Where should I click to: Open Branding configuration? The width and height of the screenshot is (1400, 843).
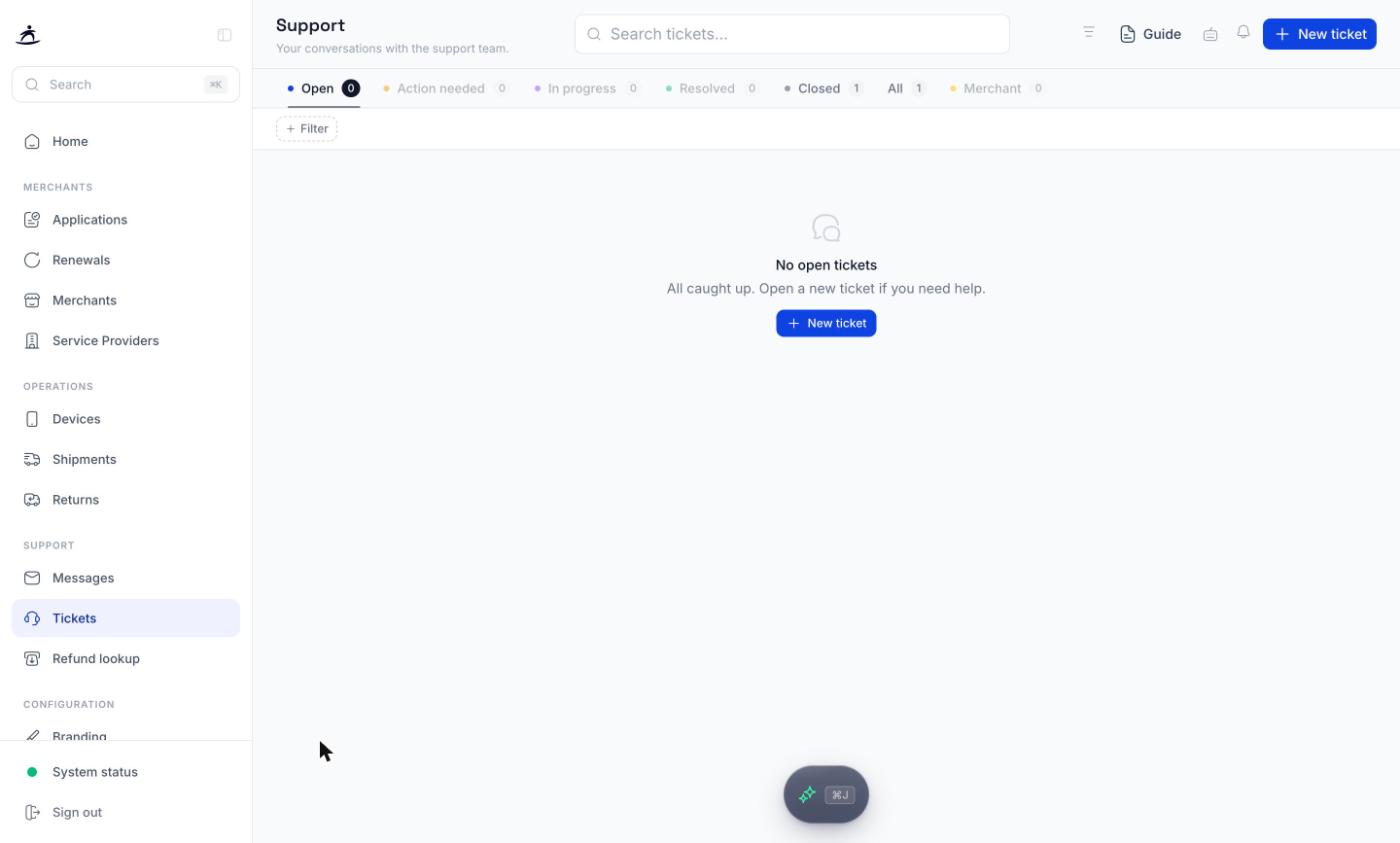(126, 735)
